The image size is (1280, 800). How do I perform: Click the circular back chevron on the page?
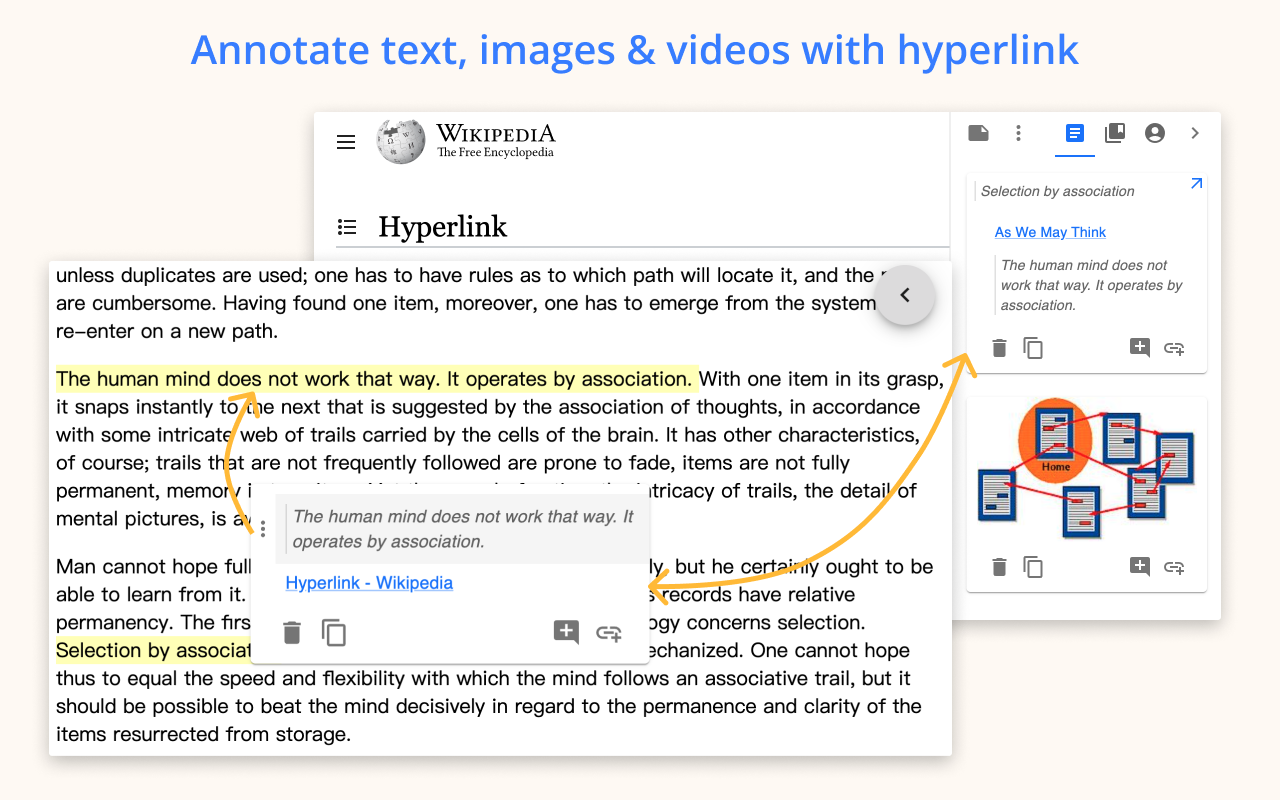[x=905, y=295]
